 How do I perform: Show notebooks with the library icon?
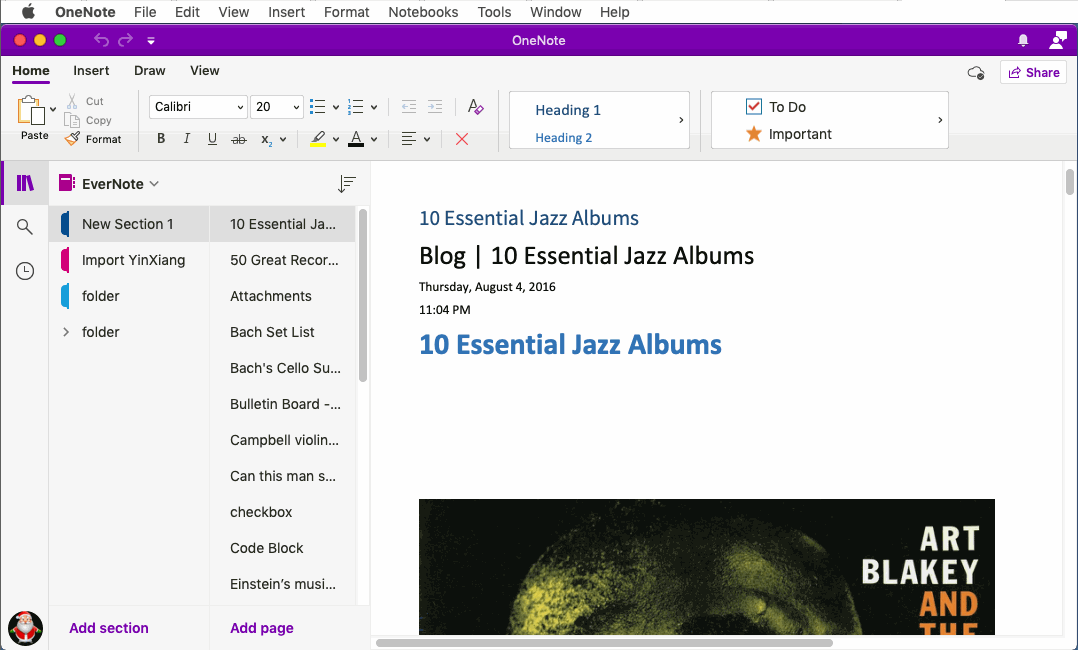pyautogui.click(x=25, y=183)
